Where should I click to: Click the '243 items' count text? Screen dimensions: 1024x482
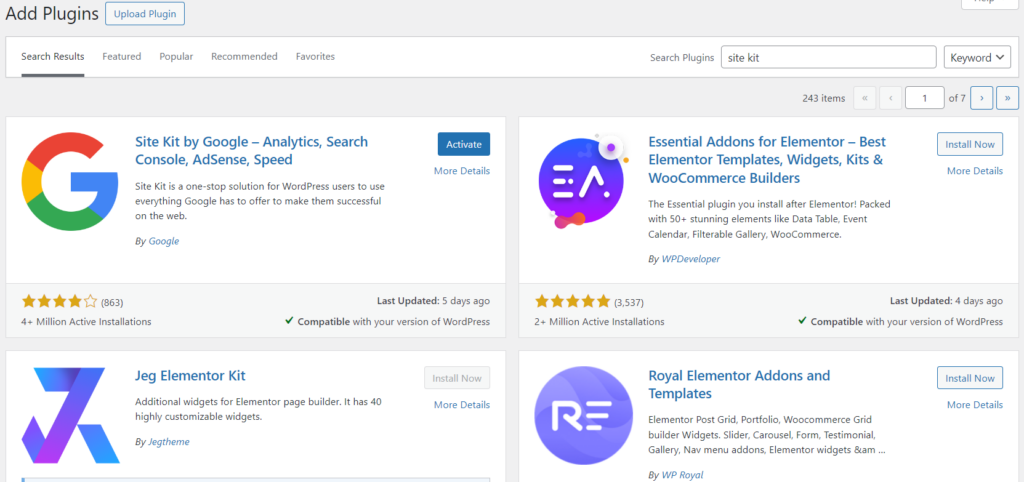(x=824, y=98)
